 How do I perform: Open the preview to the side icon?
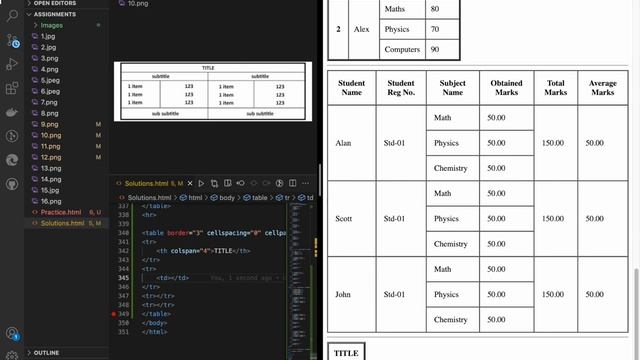point(227,183)
